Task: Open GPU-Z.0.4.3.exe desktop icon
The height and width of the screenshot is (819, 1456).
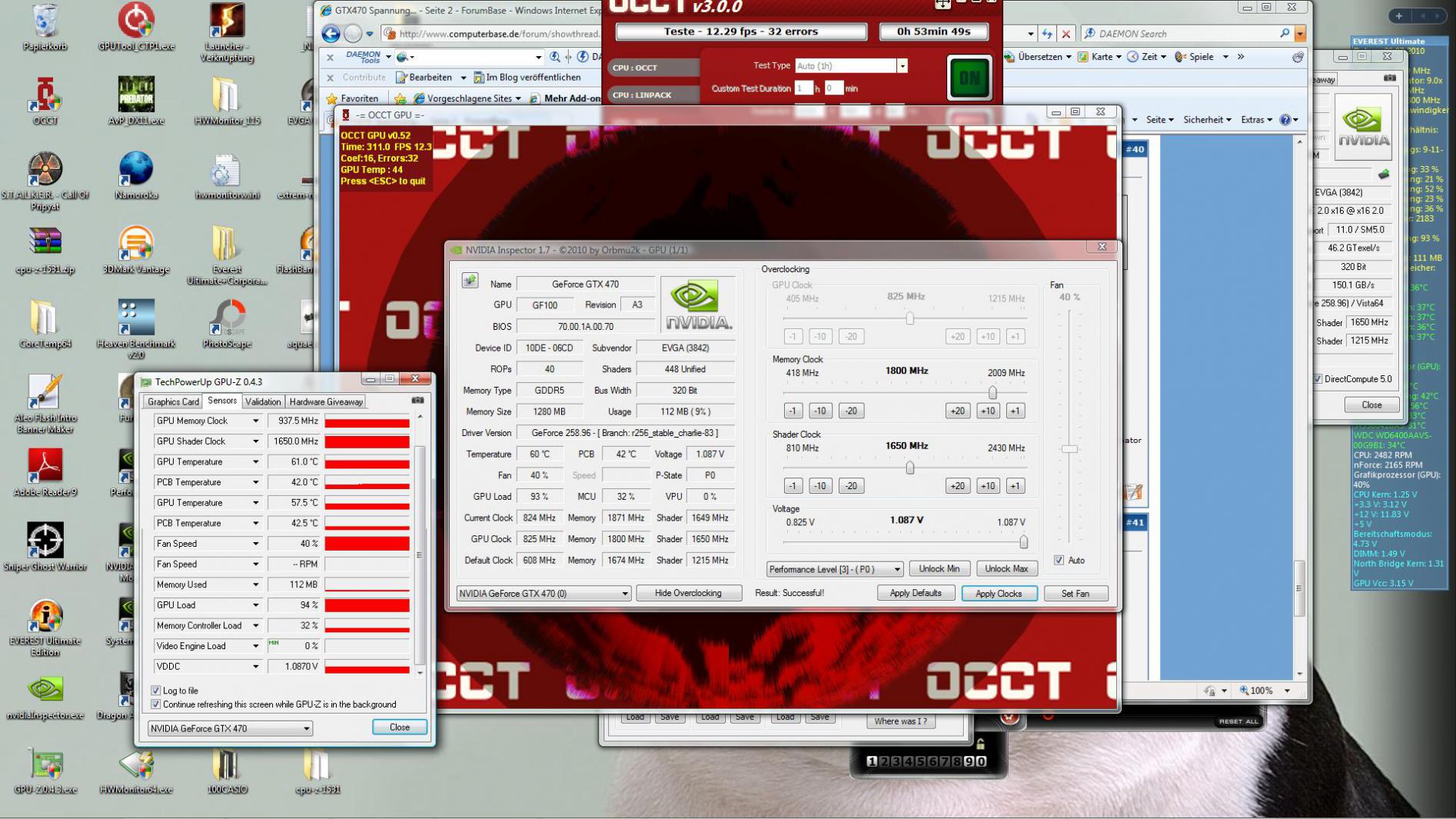Action: click(x=45, y=771)
